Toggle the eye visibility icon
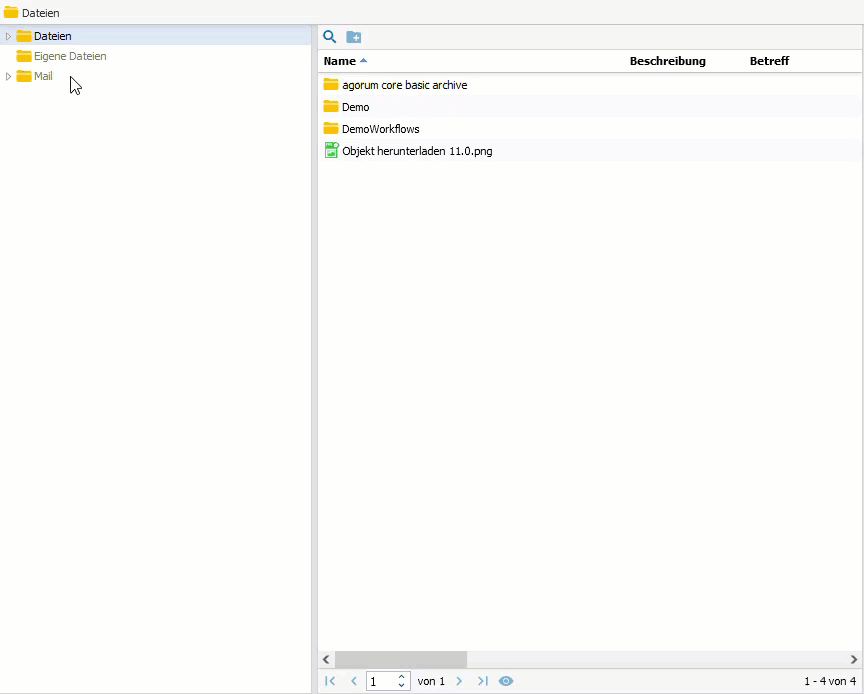The height and width of the screenshot is (694, 864). (506, 681)
